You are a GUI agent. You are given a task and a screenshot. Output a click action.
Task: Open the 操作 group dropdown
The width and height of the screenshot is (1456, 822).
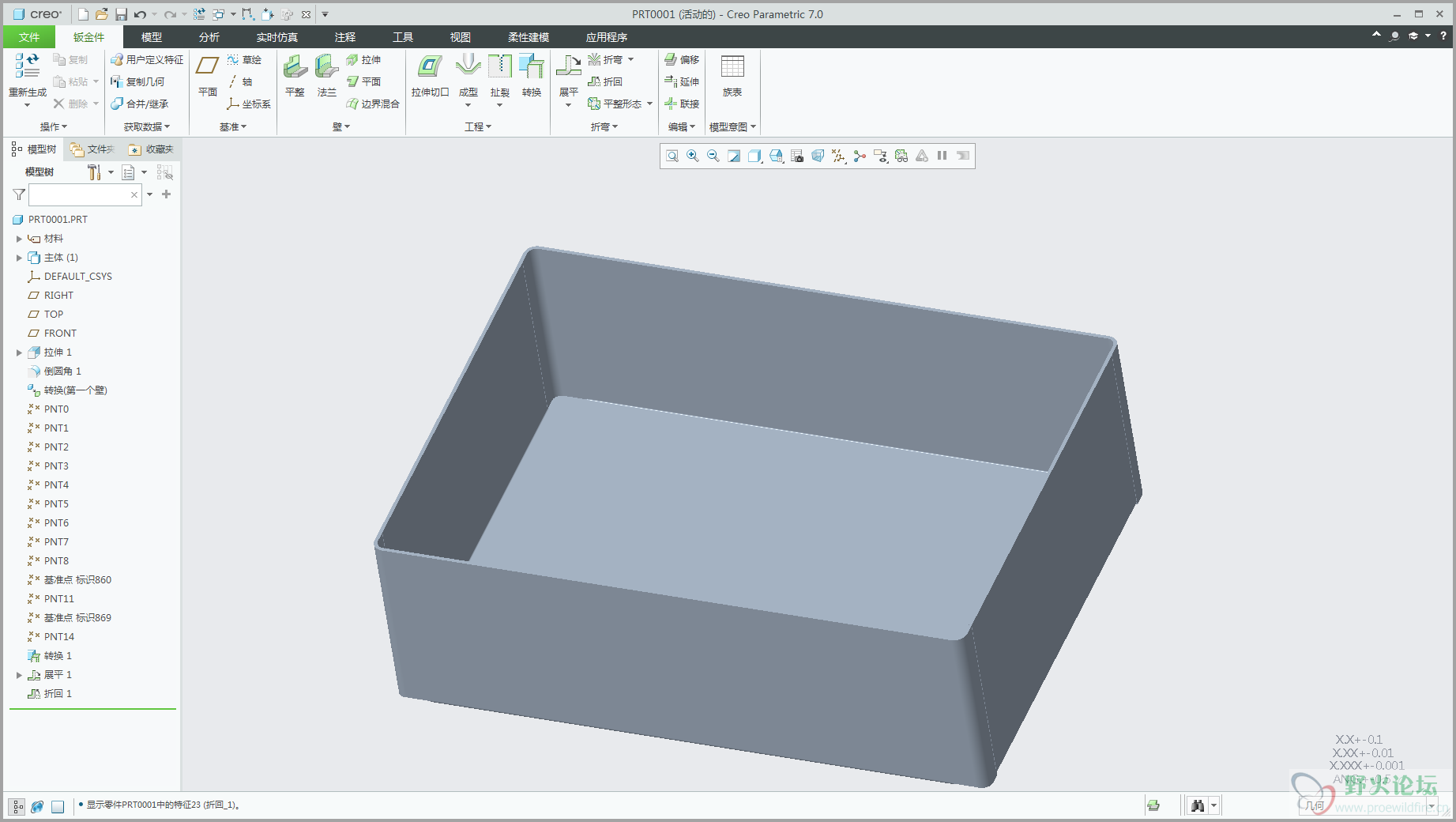[54, 126]
